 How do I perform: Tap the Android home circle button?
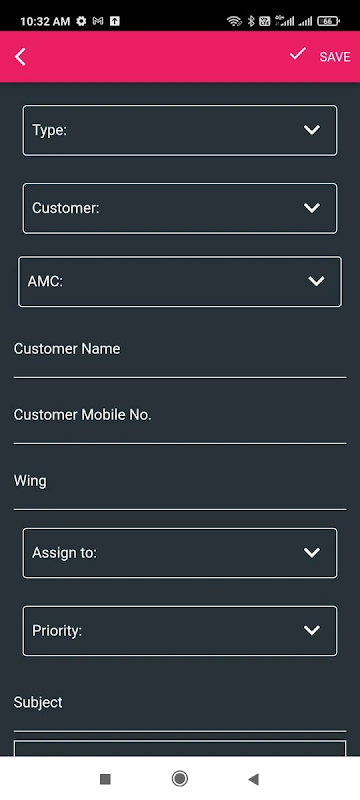[179, 779]
